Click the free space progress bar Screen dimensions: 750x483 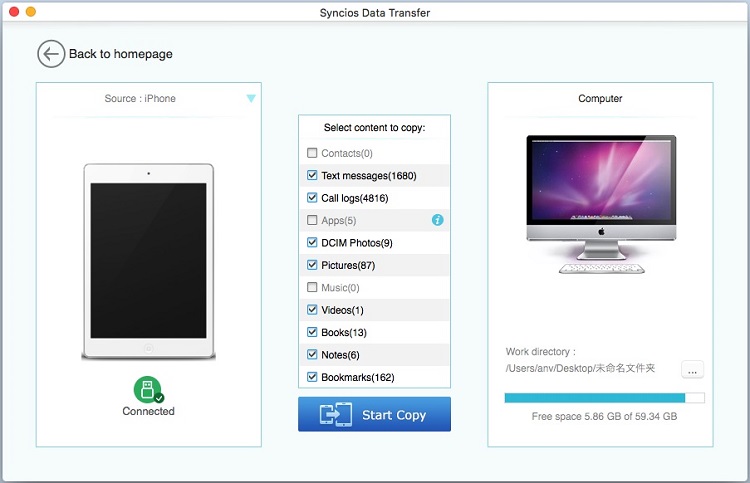[604, 398]
